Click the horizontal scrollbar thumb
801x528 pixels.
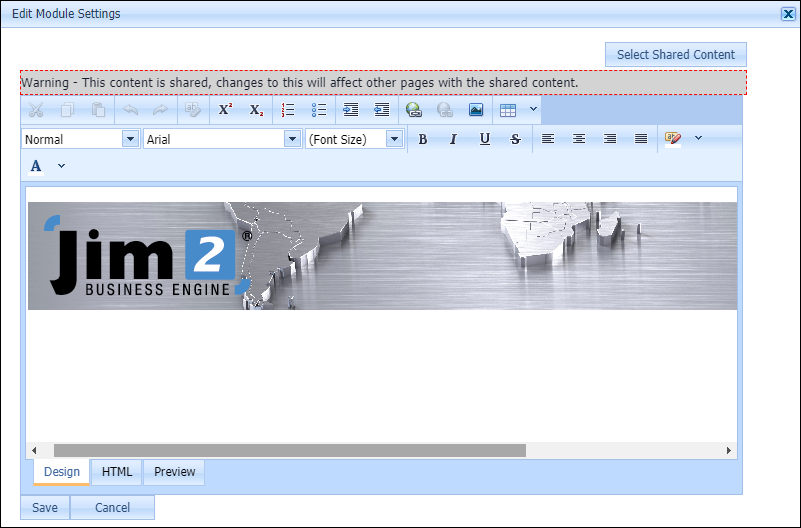[290, 450]
